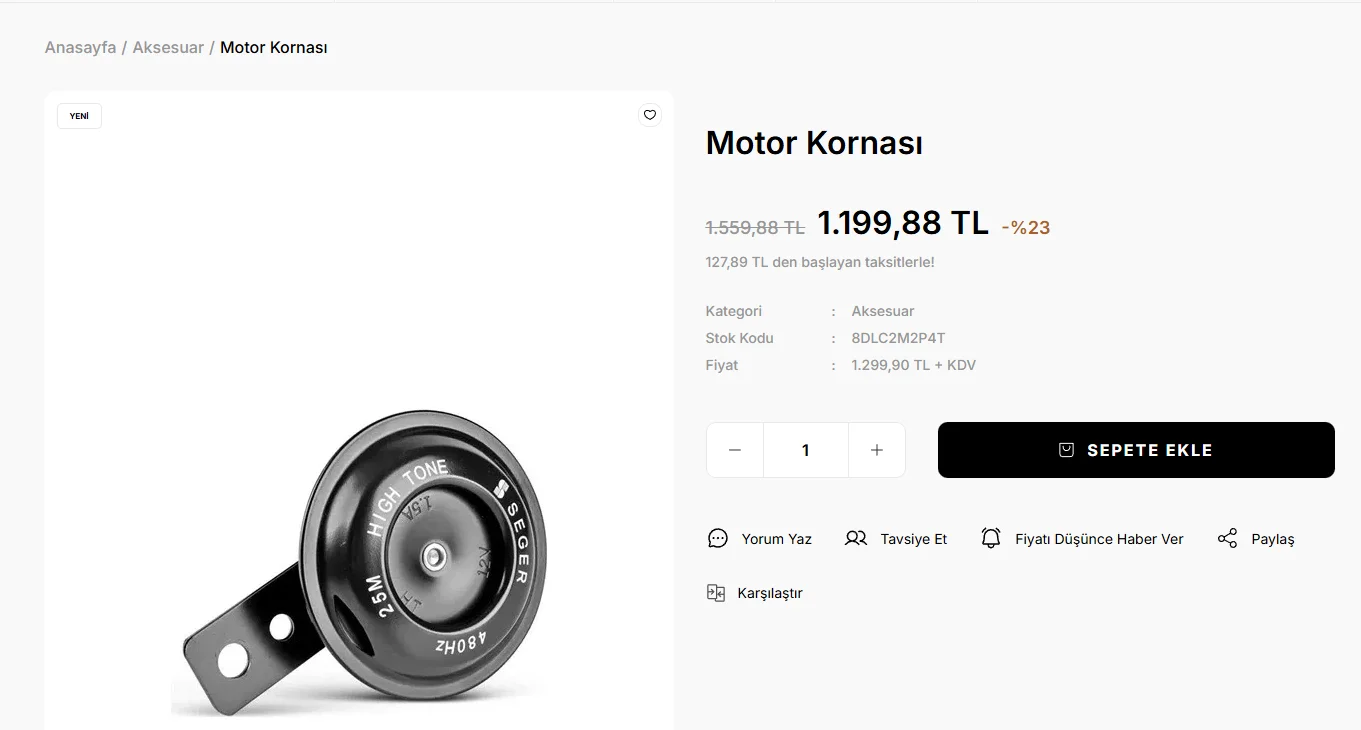Increase quantity with the plus button

tap(877, 450)
